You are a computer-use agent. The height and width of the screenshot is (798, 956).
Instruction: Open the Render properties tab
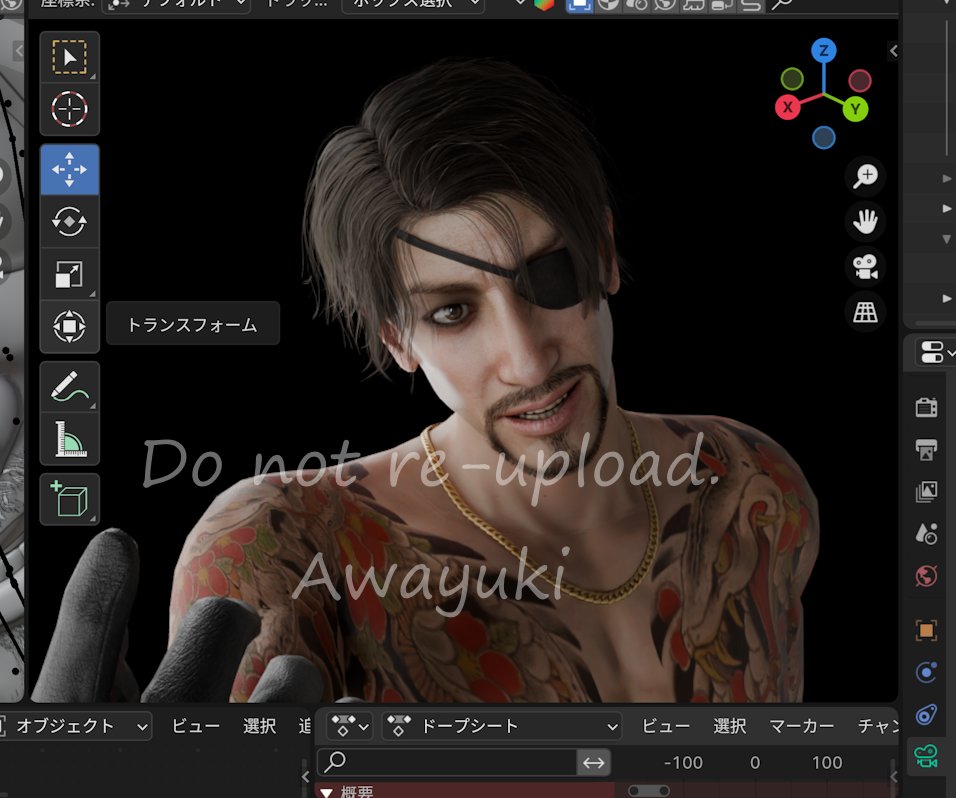(x=926, y=407)
